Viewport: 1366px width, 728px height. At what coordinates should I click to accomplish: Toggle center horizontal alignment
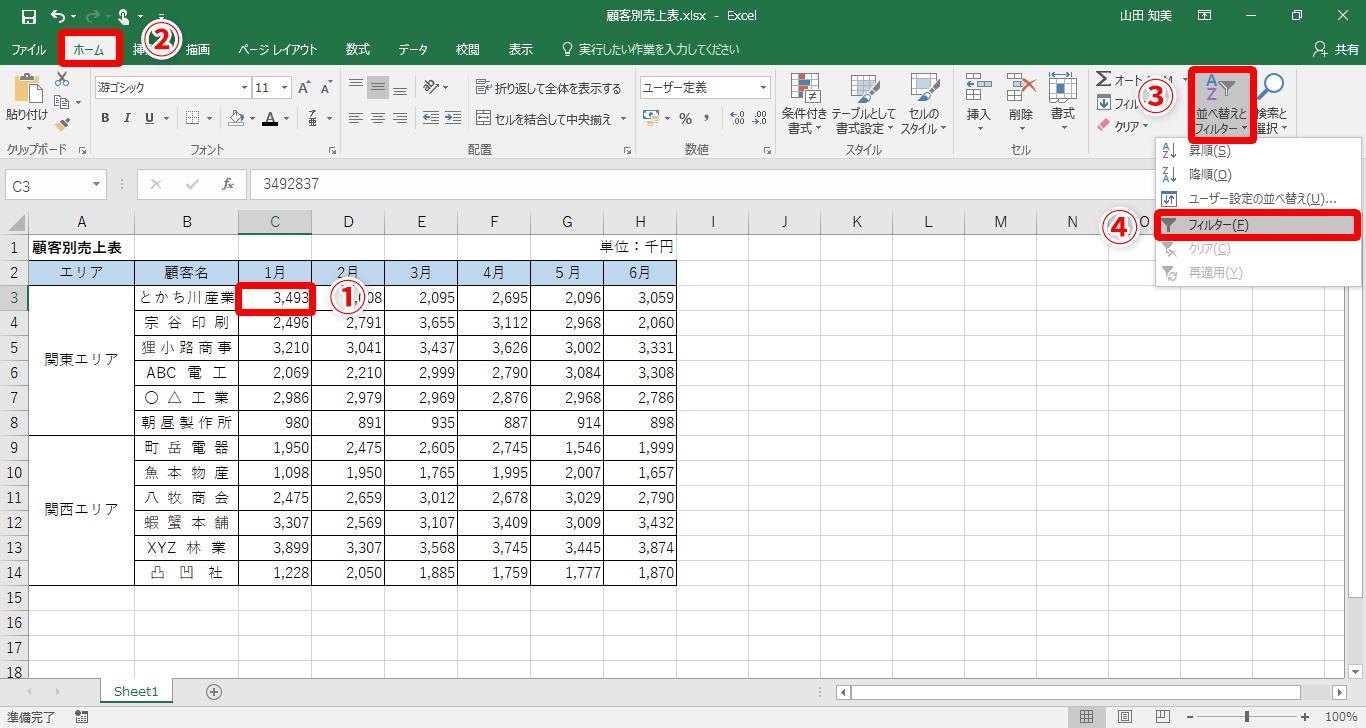[x=378, y=118]
